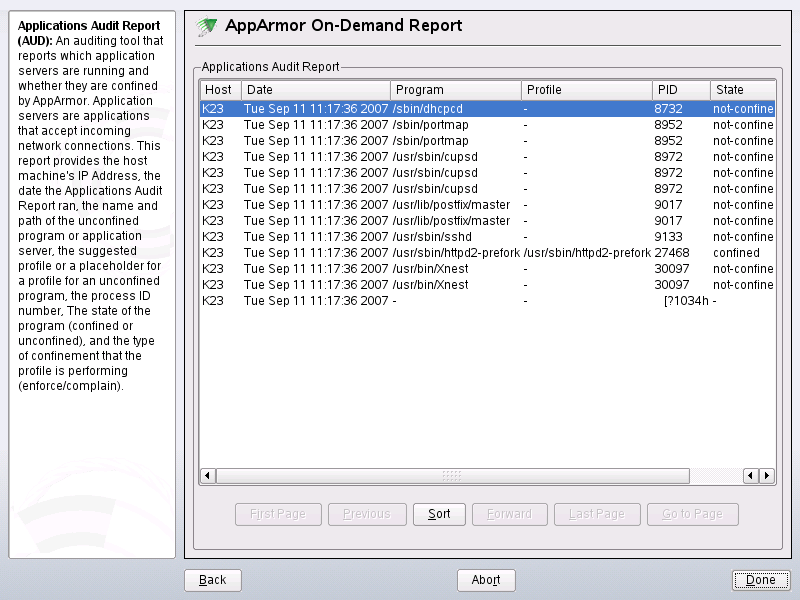Click the Host column header

(x=219, y=89)
